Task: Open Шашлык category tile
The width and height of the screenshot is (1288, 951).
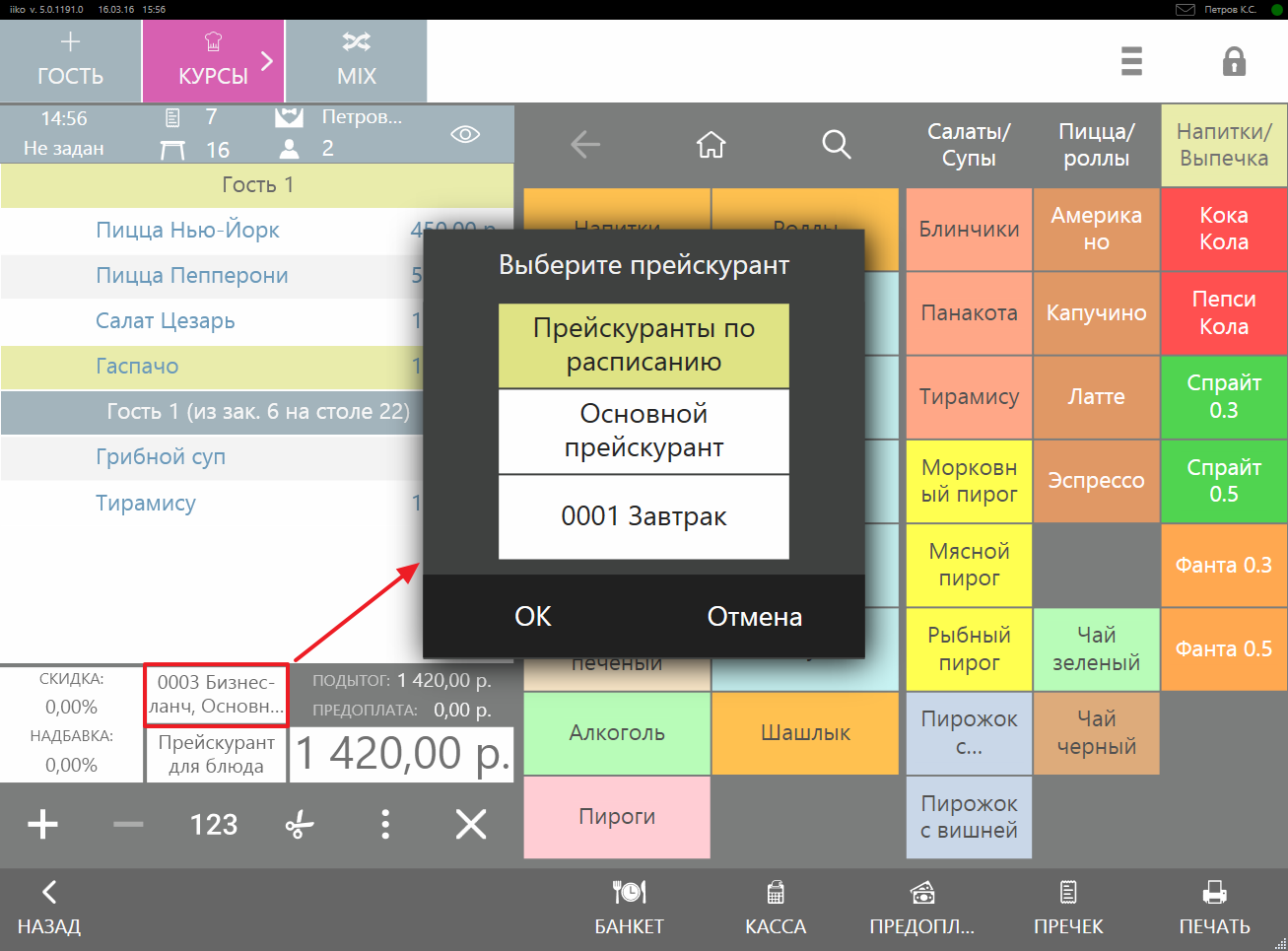Action: (805, 732)
